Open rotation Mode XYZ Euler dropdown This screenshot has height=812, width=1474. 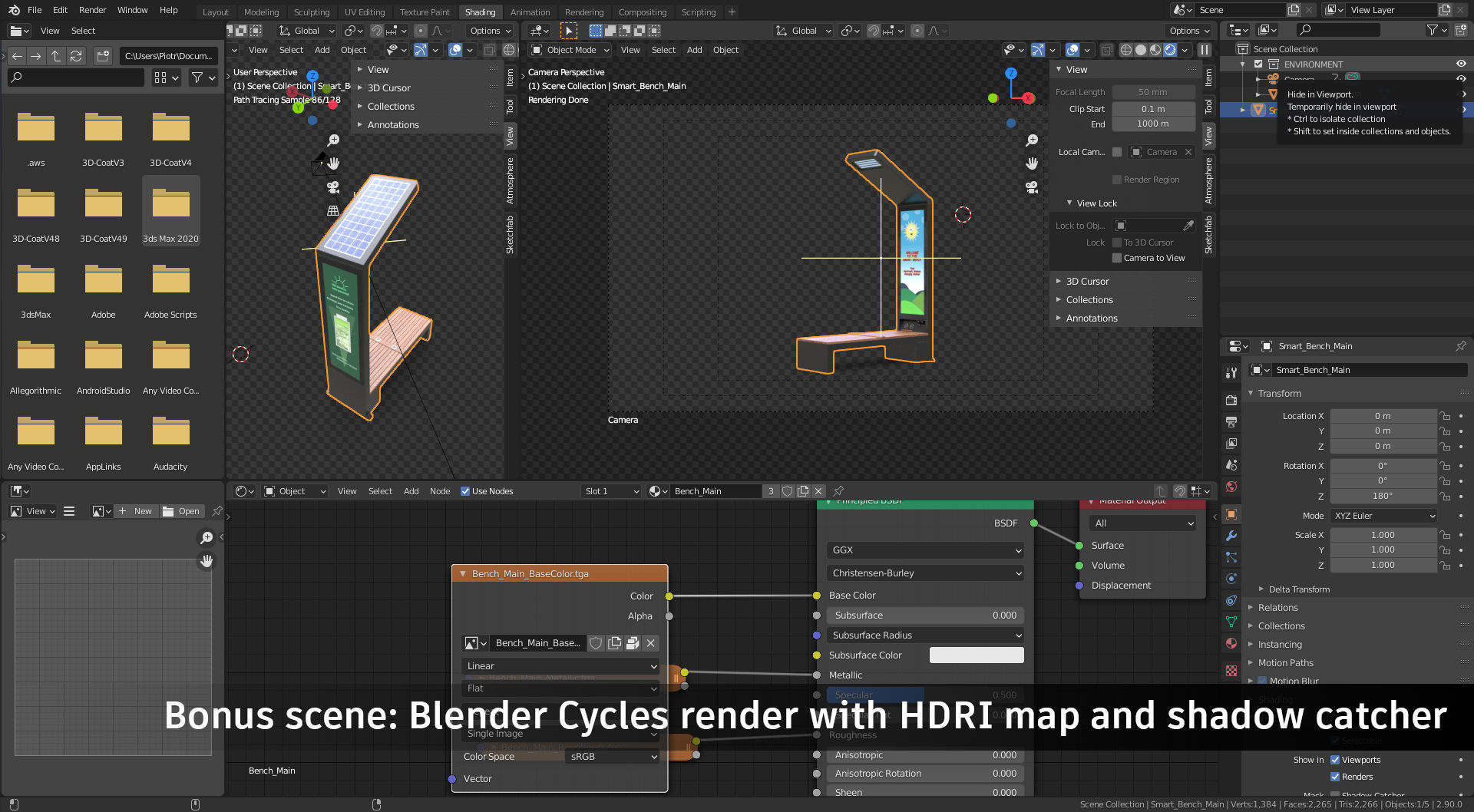[1383, 516]
